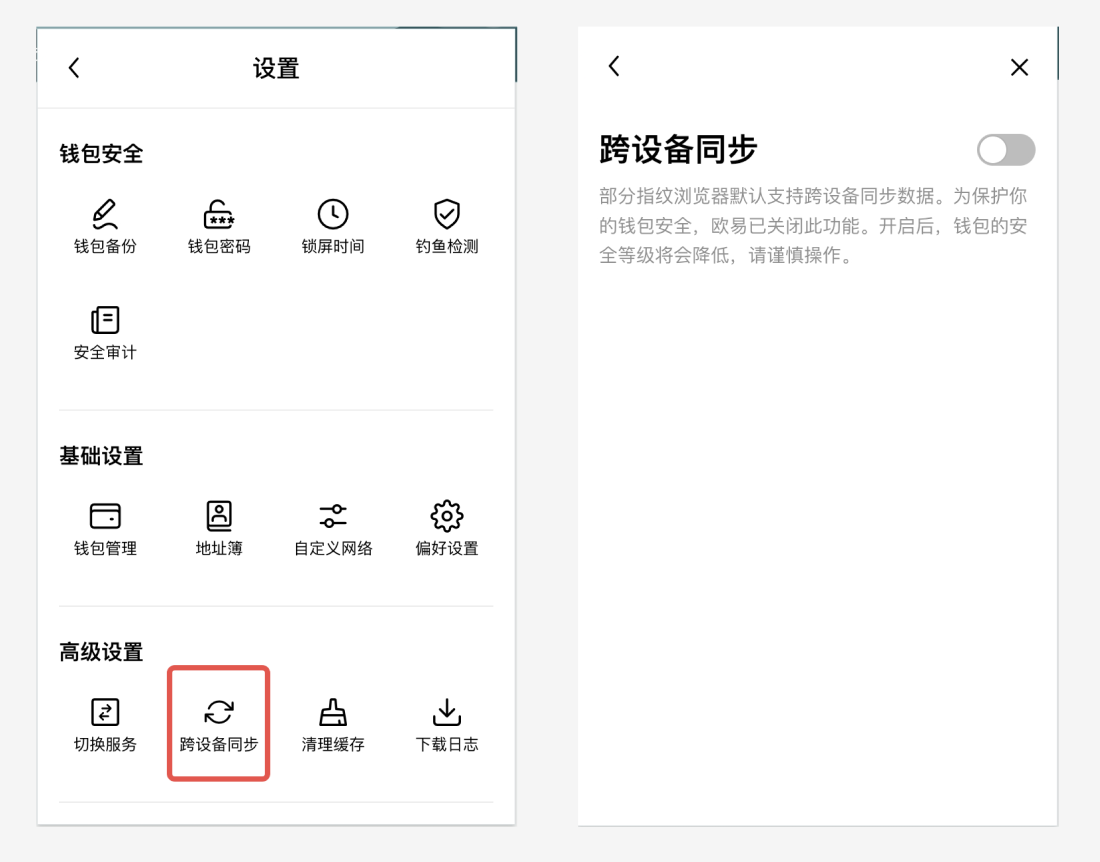The image size is (1100, 862).
Task: Tap the back arrow on the sync page
Action: [x=614, y=67]
